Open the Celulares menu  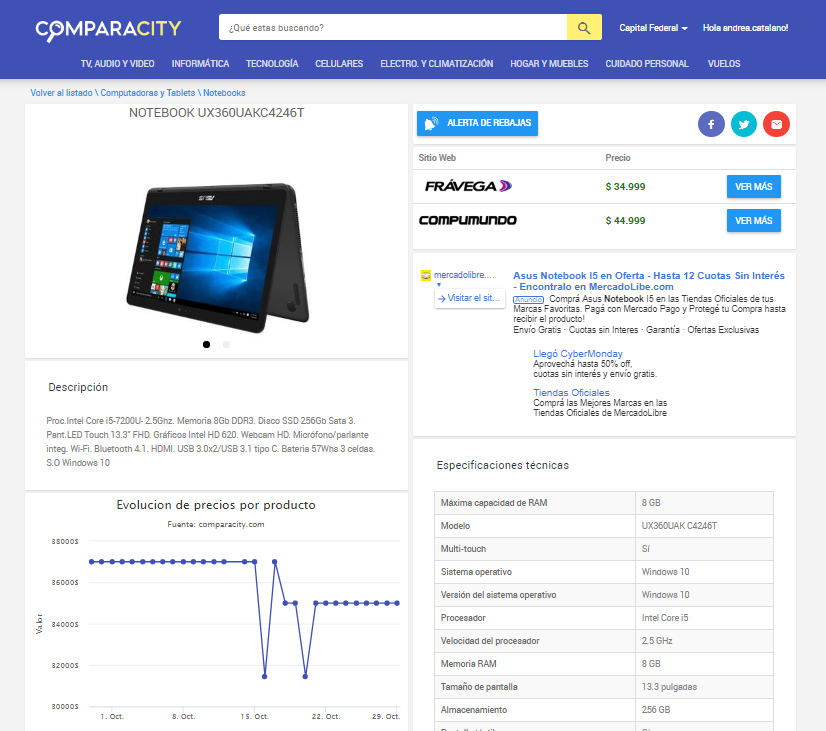339,64
